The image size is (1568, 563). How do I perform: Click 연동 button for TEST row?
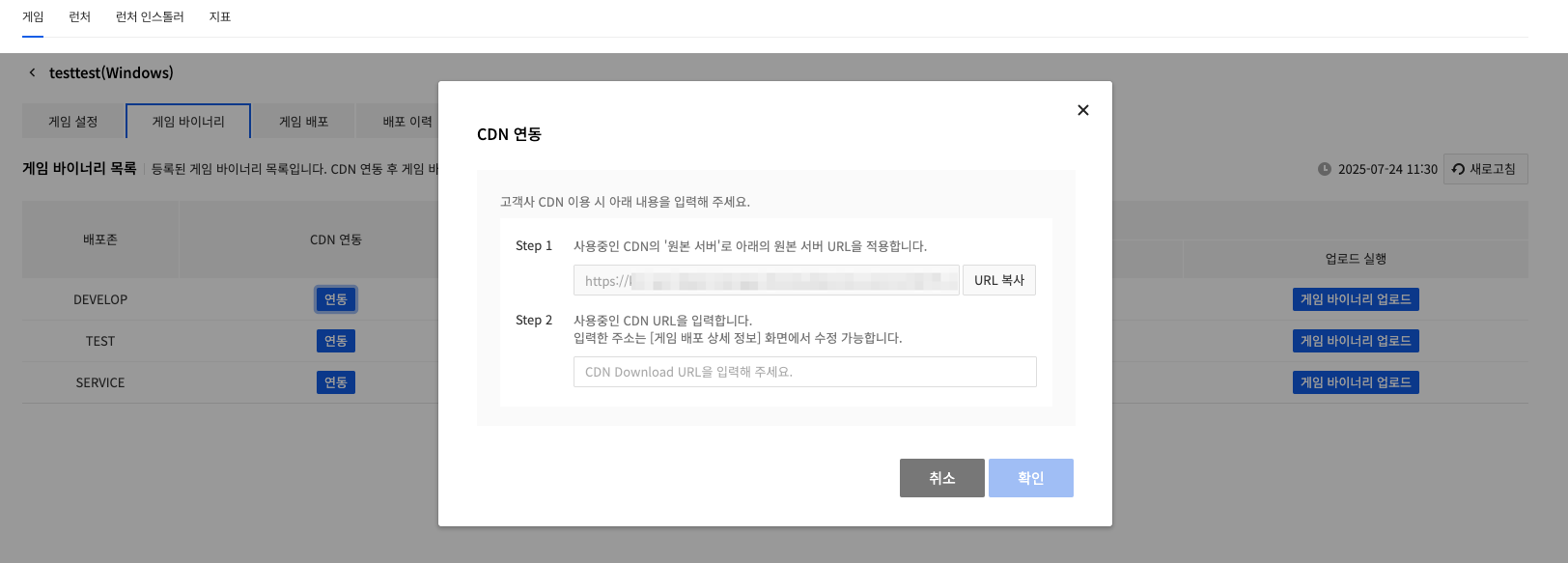336,341
